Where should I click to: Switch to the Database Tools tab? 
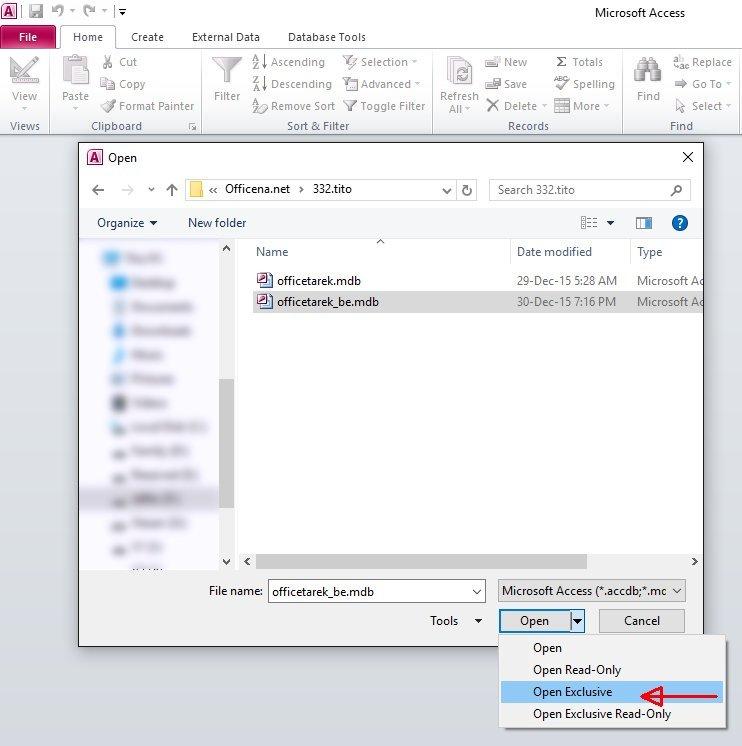coord(326,37)
